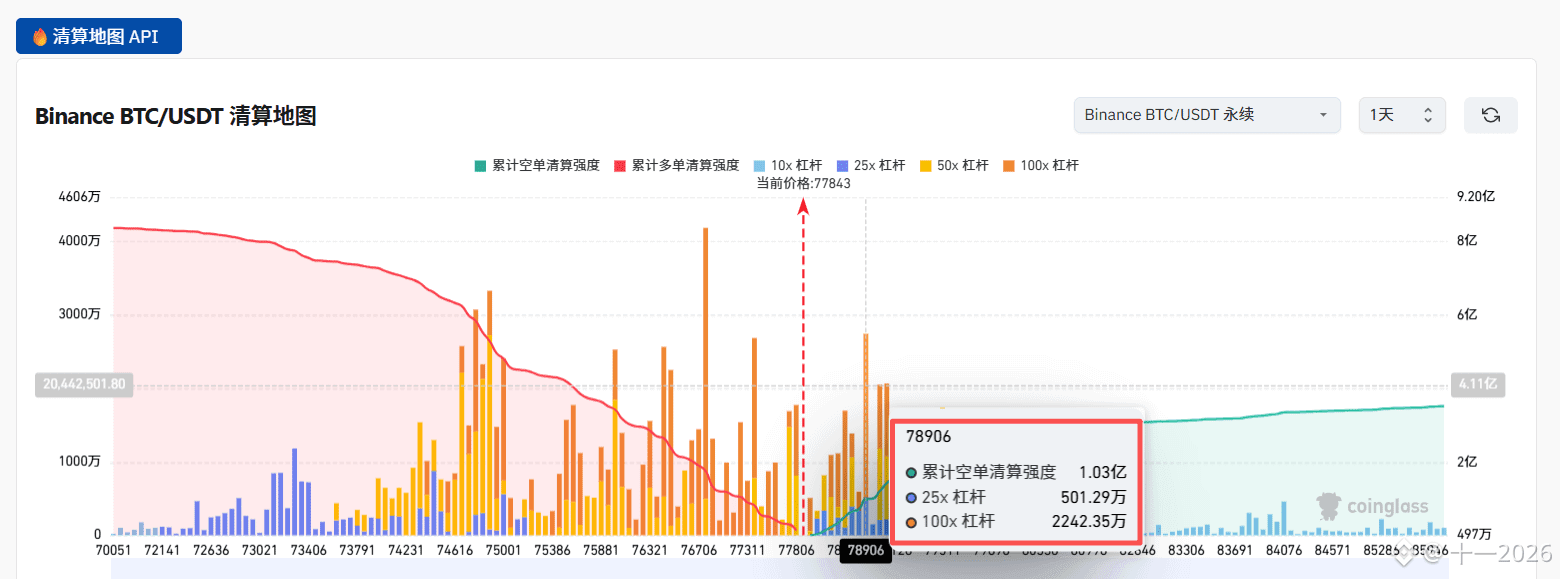
Task: Click the Binance BTC/USDT 清算地图 title
Action: (x=176, y=116)
